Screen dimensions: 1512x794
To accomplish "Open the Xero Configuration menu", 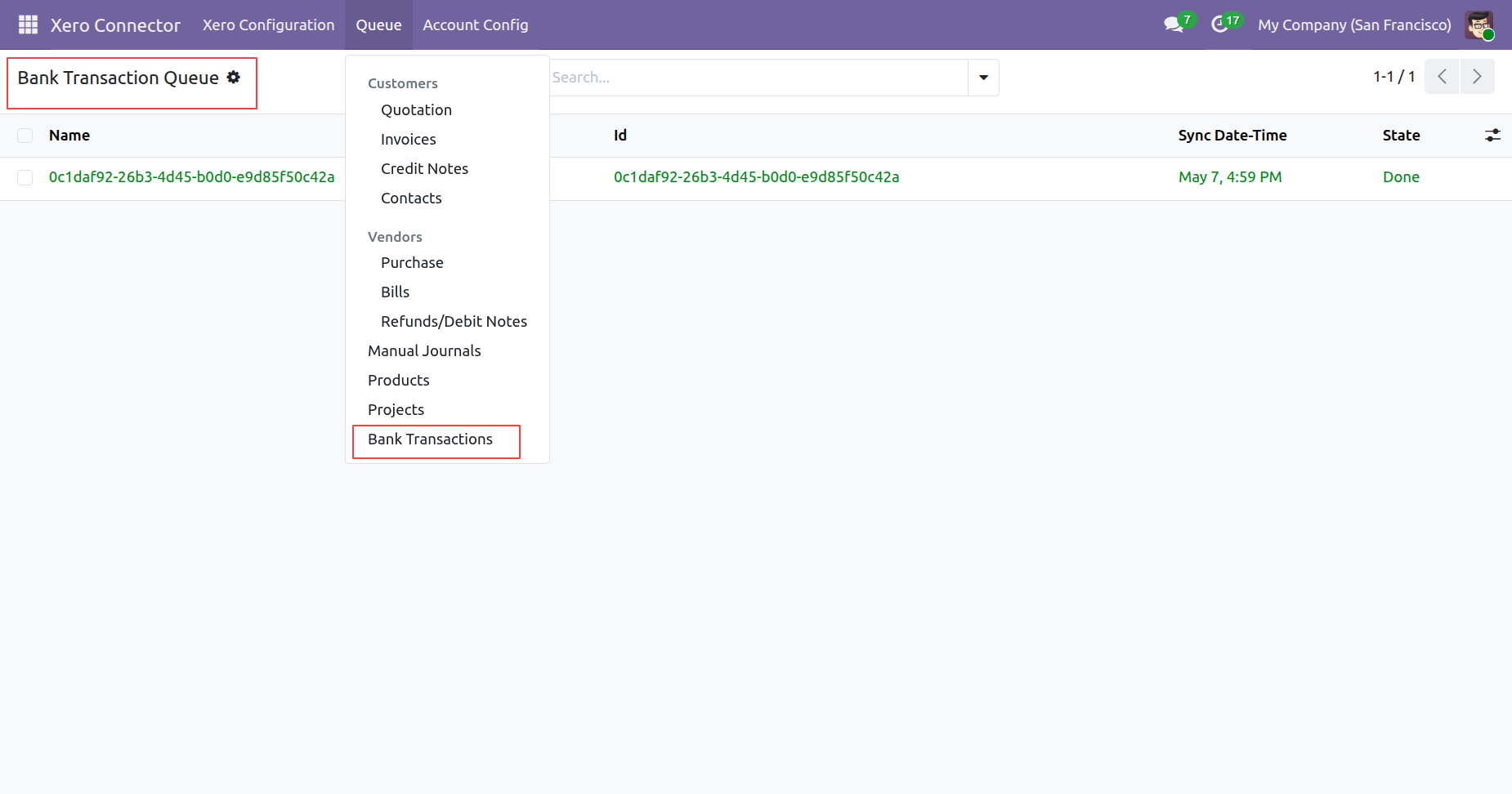I will pos(269,25).
